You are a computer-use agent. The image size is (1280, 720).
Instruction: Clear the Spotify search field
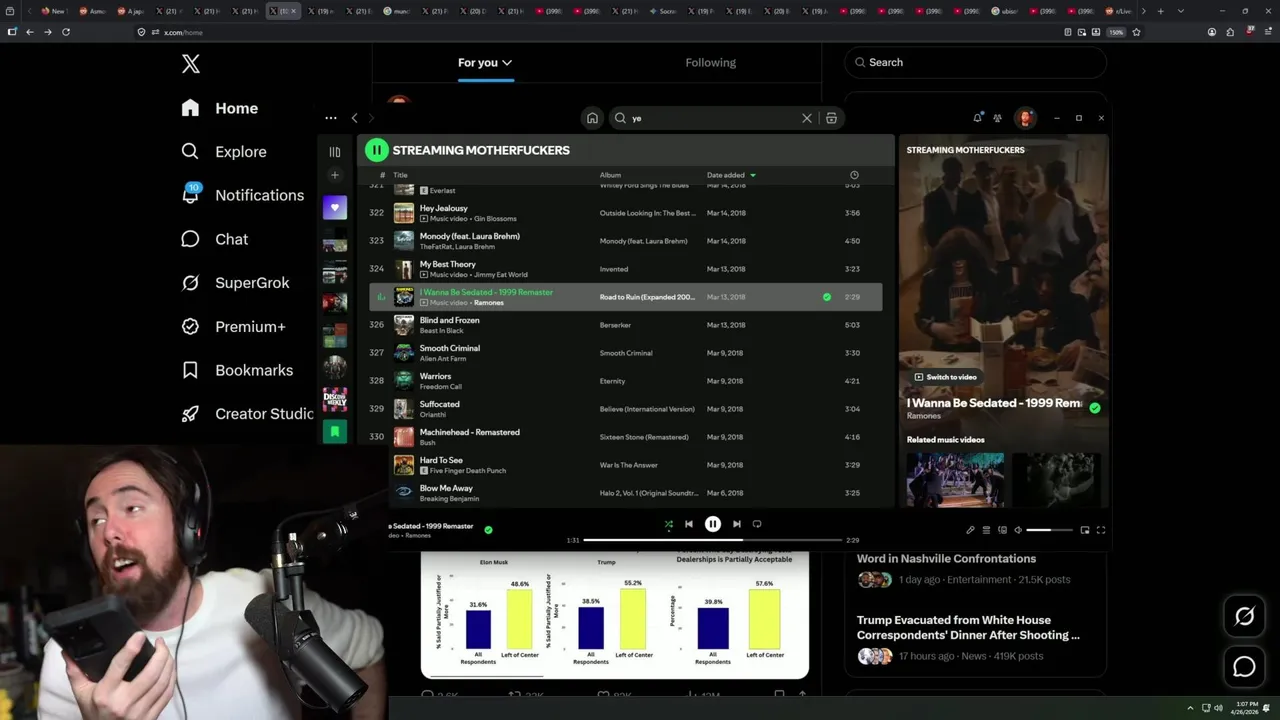tap(807, 118)
